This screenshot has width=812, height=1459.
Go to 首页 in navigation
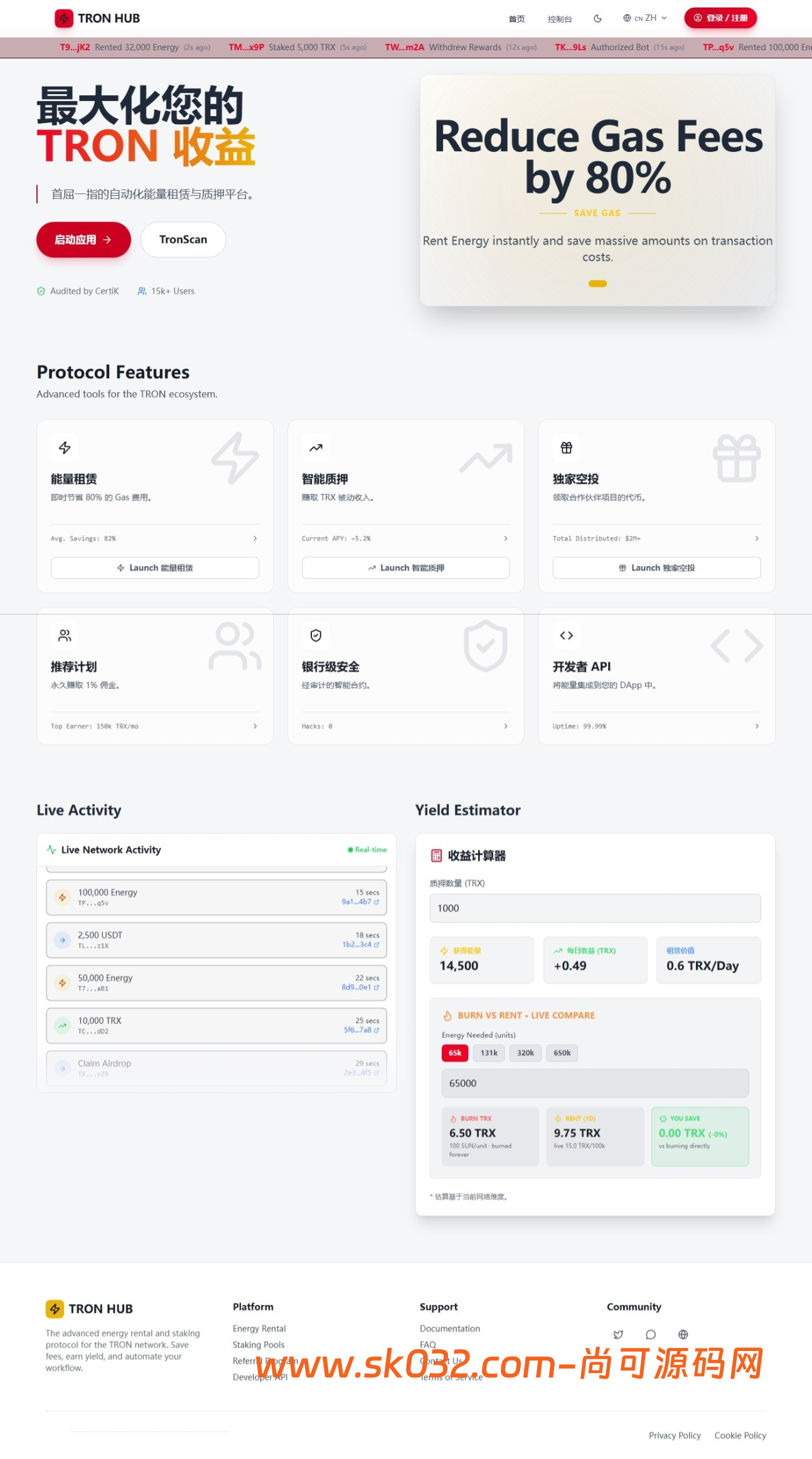516,19
